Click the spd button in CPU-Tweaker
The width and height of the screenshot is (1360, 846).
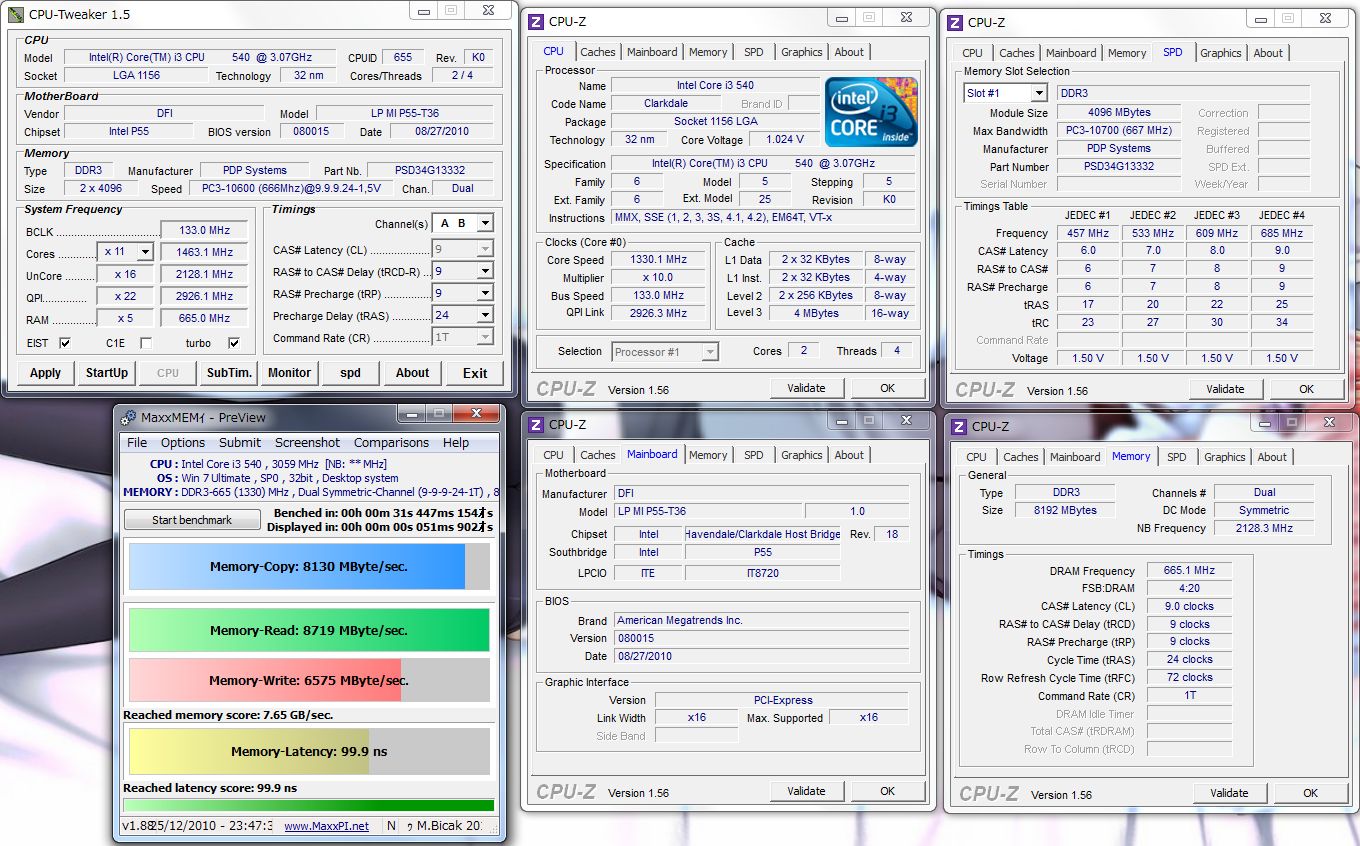pos(350,373)
